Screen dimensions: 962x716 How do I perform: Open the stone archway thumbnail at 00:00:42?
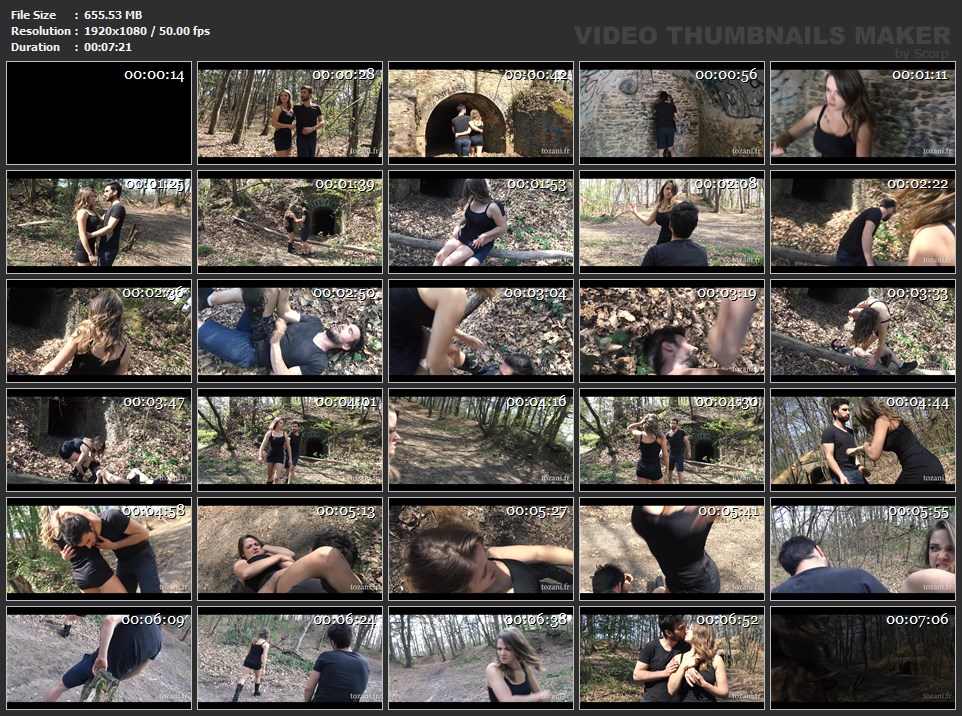tap(481, 113)
